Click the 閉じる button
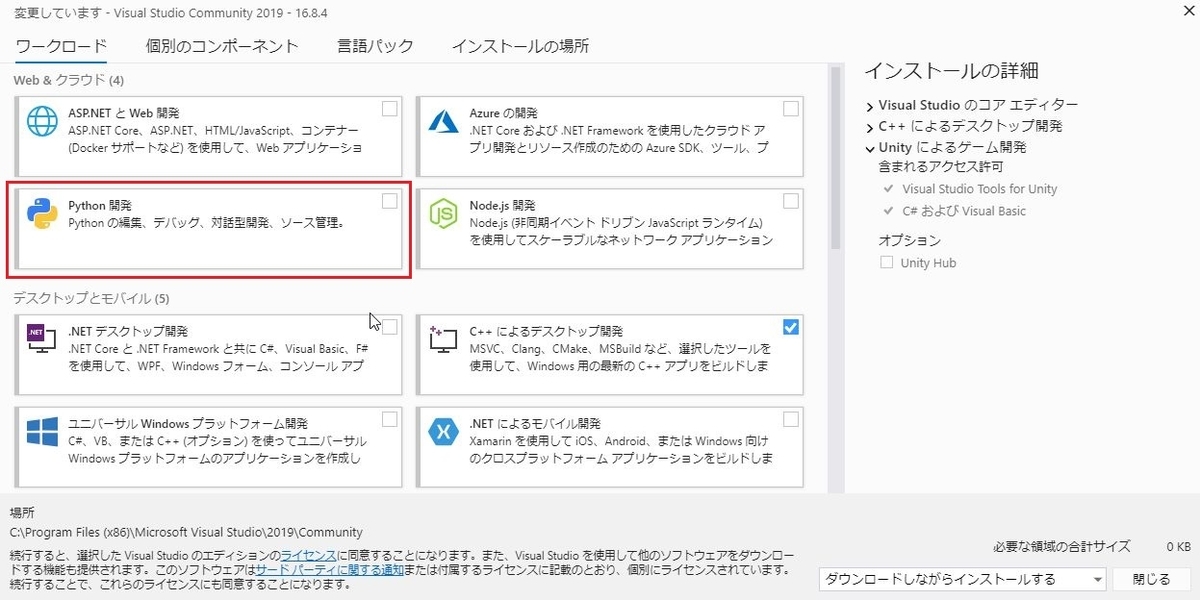This screenshot has height=600, width=1200. [x=1151, y=578]
